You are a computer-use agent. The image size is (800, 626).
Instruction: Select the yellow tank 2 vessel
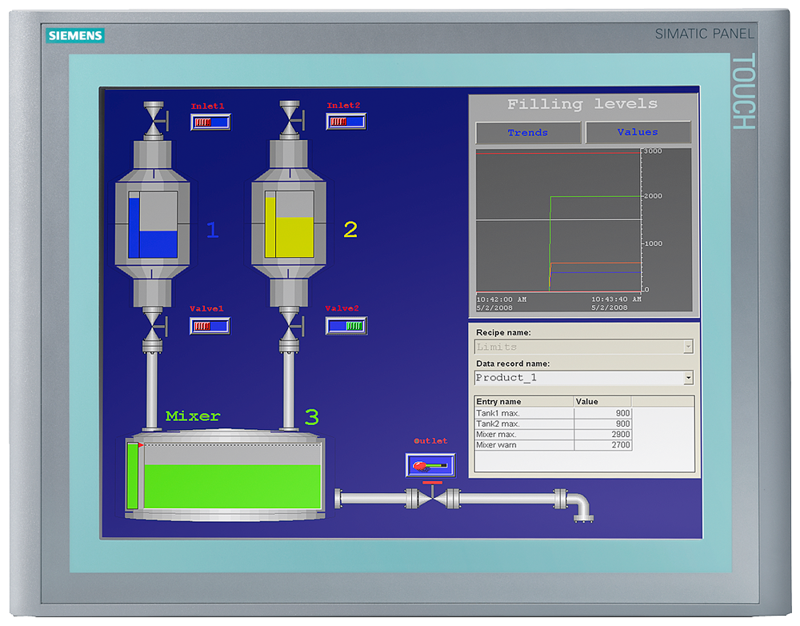[289, 224]
